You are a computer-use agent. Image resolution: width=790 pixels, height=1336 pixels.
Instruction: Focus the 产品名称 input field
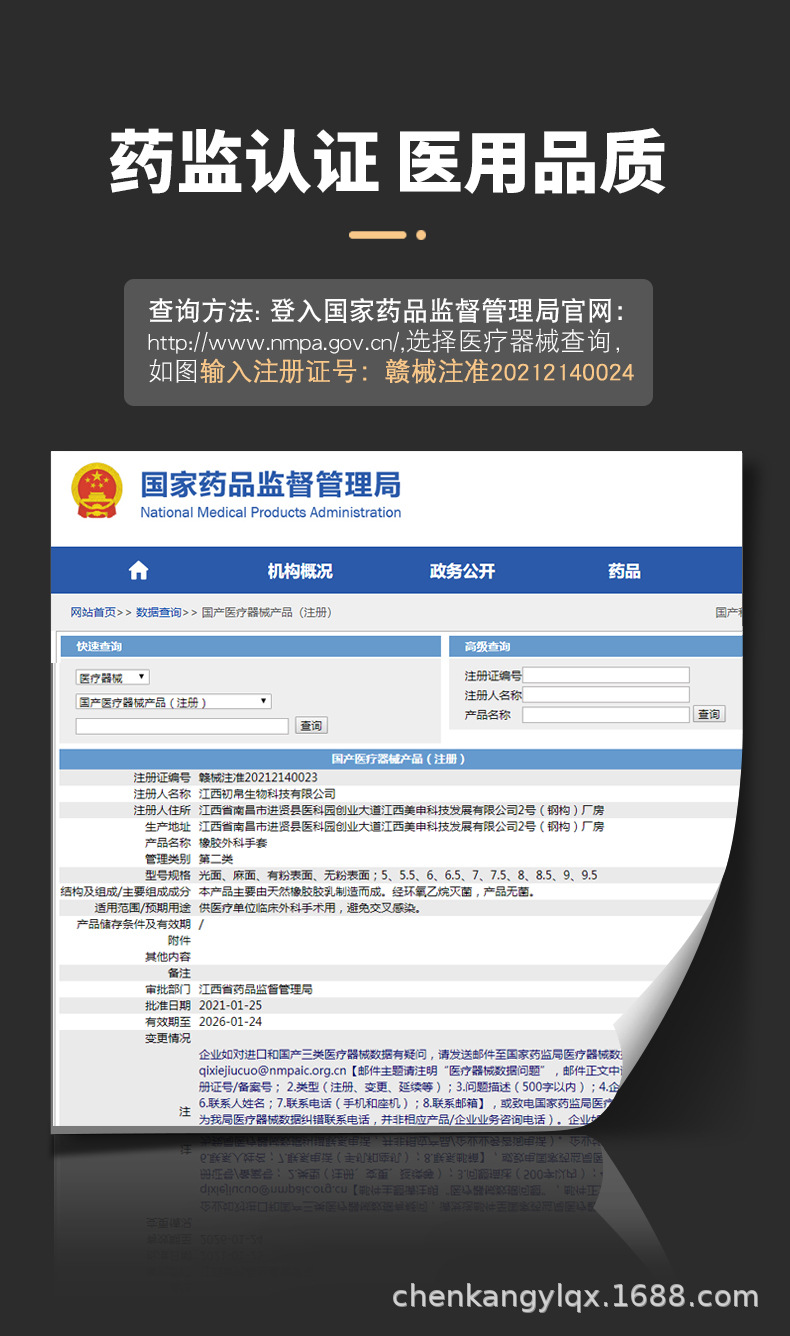pyautogui.click(x=606, y=715)
